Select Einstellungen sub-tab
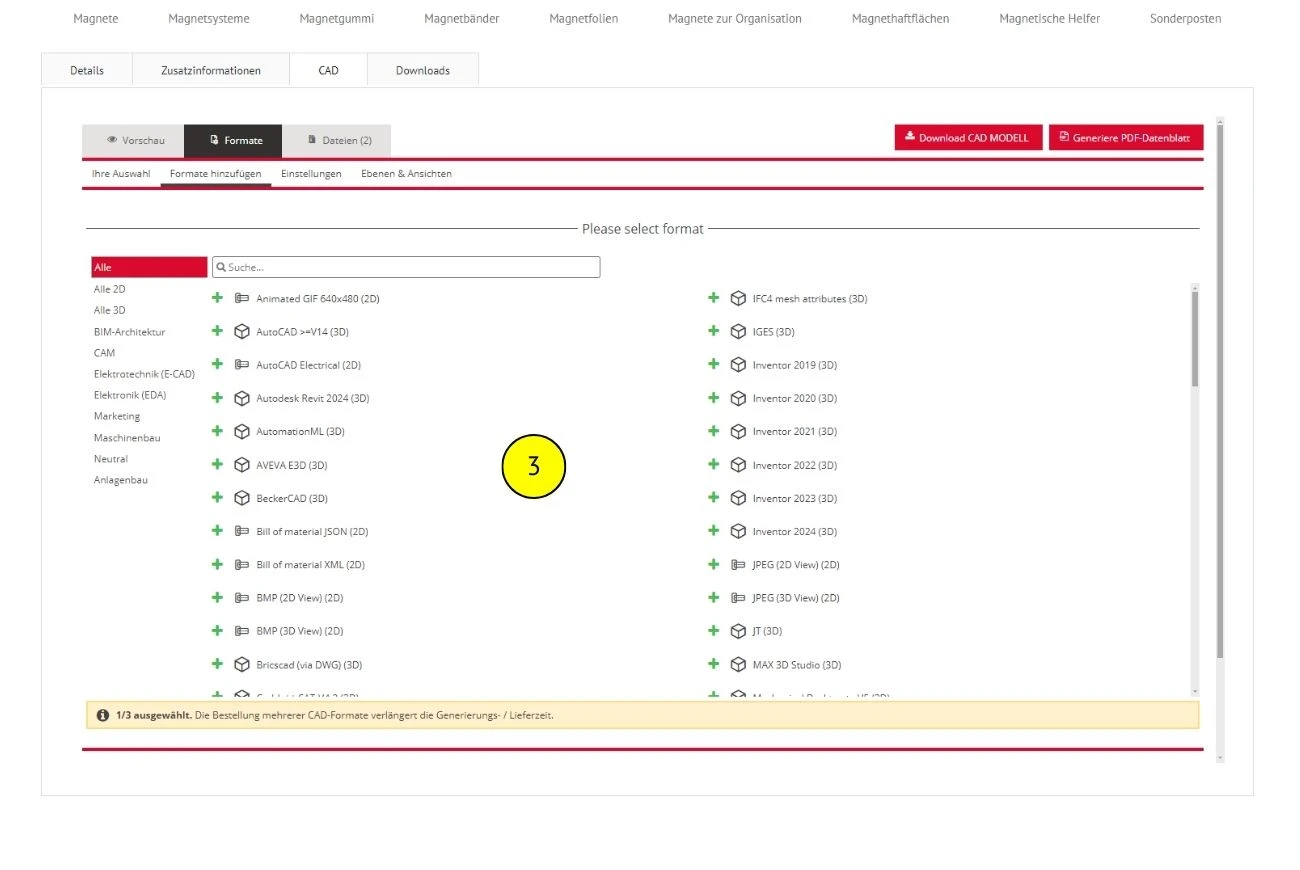This screenshot has height=870, width=1300. 311,174
